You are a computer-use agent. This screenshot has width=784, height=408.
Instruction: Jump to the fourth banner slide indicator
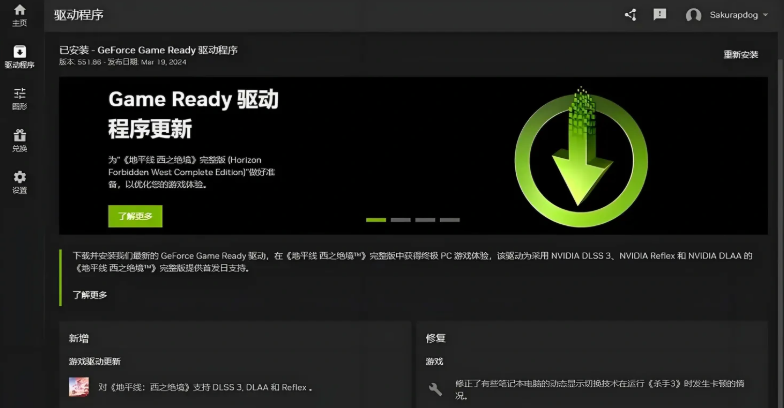(x=450, y=219)
